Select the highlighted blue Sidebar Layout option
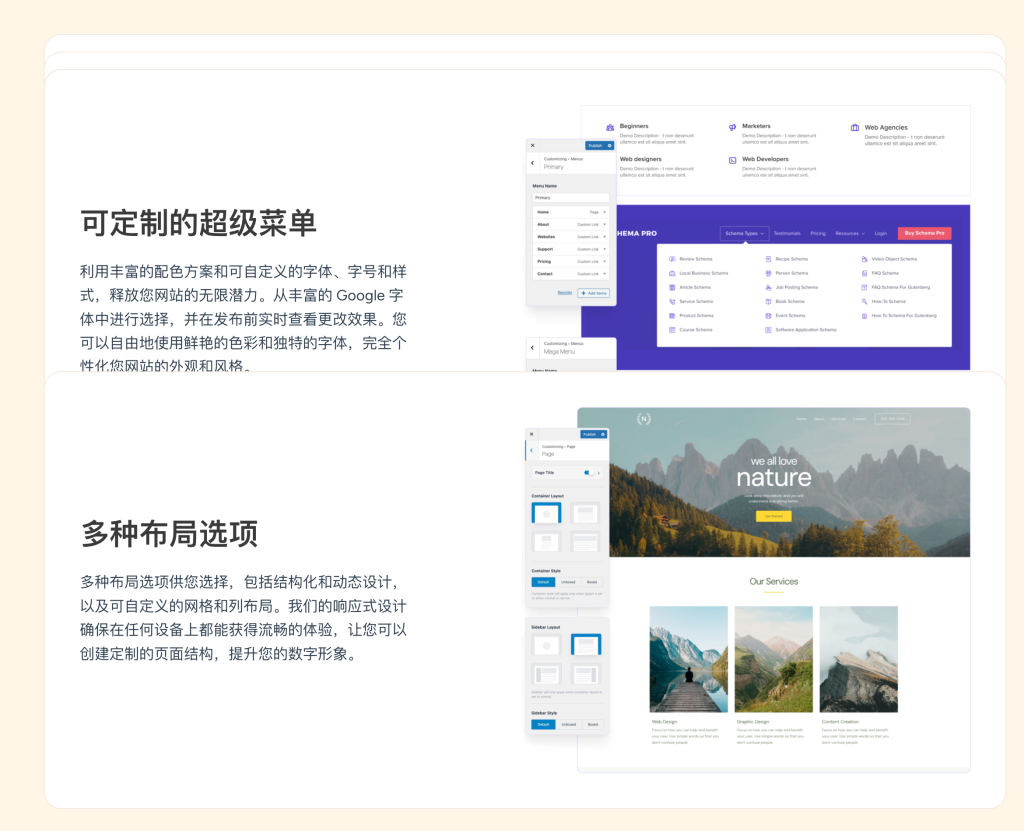The image size is (1024, 831). pyautogui.click(x=586, y=645)
